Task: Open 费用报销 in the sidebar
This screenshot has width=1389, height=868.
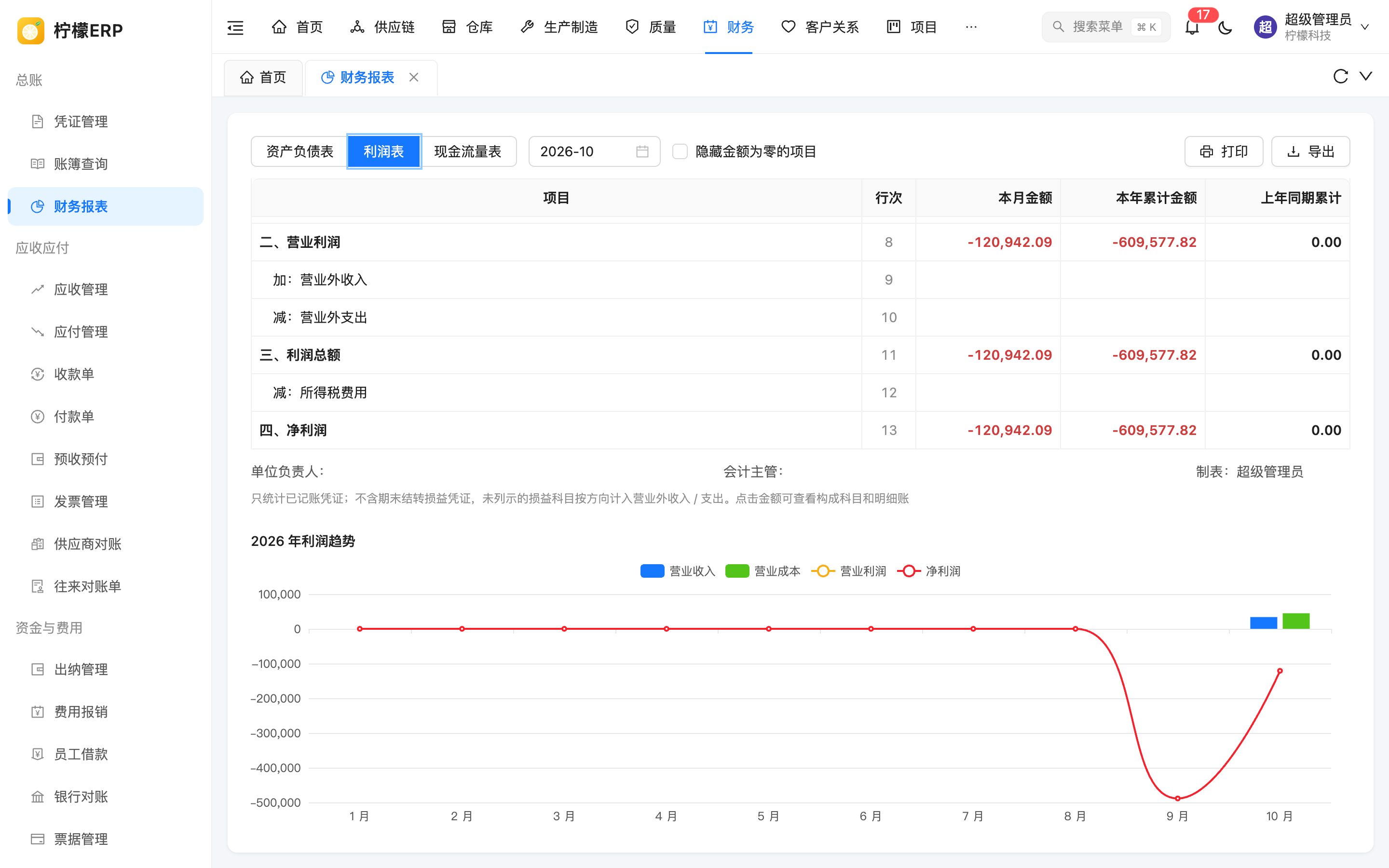Action: 106,712
